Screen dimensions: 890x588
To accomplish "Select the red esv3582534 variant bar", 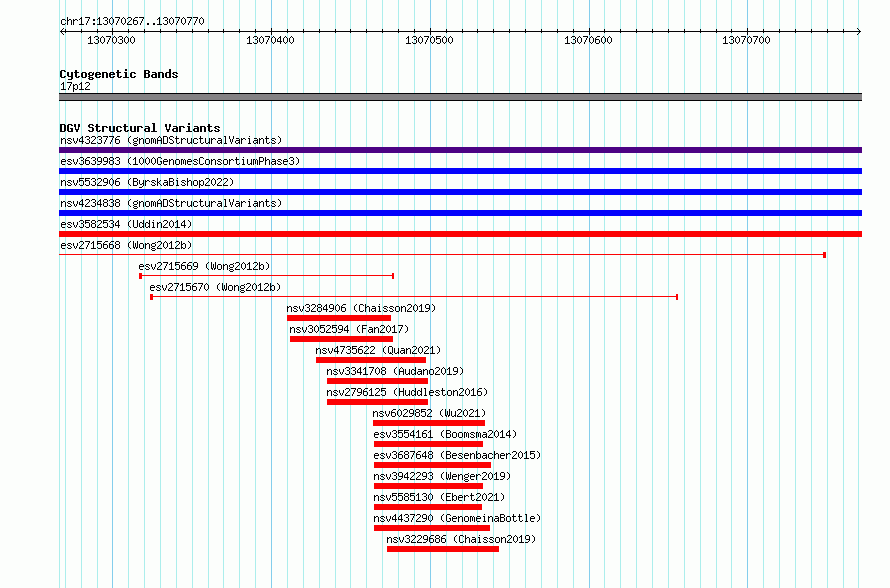I will click(460, 234).
